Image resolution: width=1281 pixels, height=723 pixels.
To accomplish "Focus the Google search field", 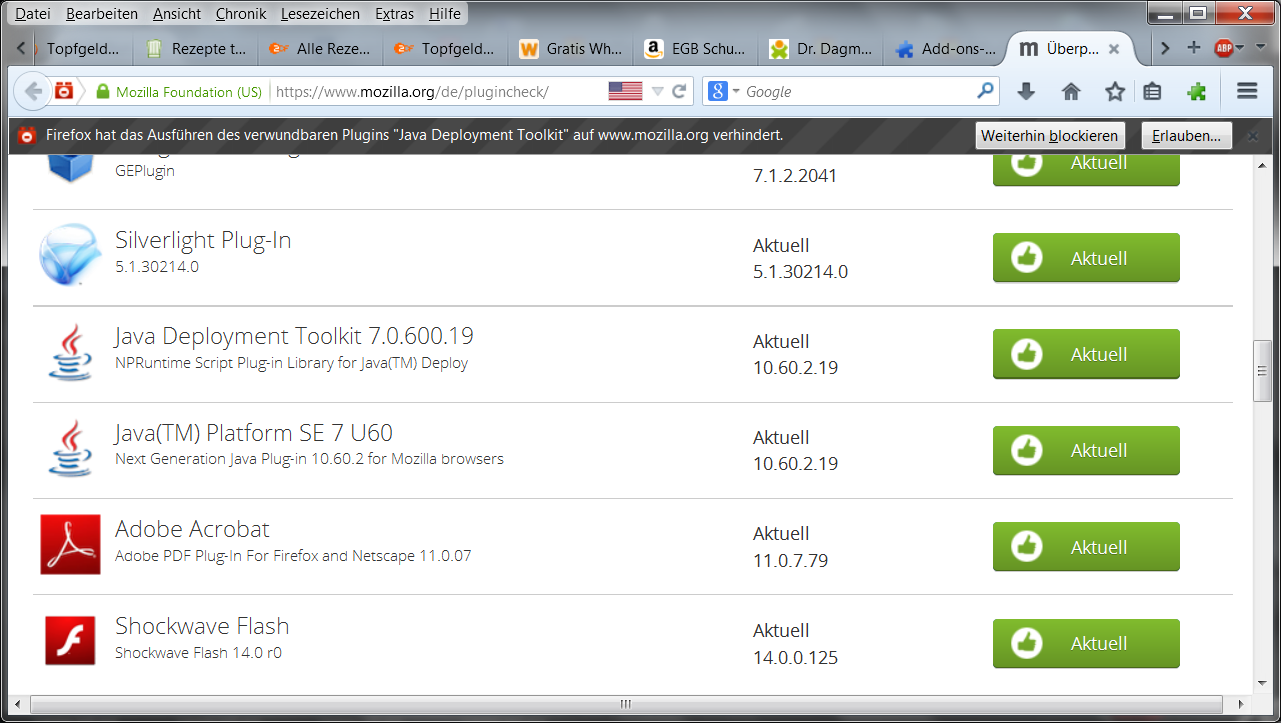I will pos(858,92).
